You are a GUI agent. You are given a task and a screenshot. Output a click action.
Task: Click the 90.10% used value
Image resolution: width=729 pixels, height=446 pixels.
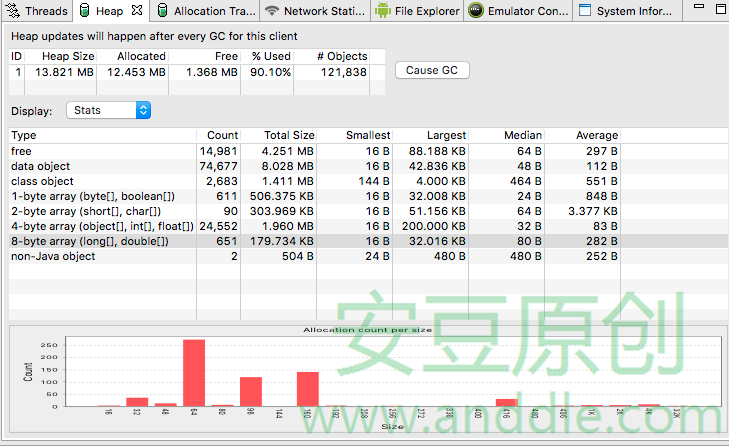click(x=271, y=72)
